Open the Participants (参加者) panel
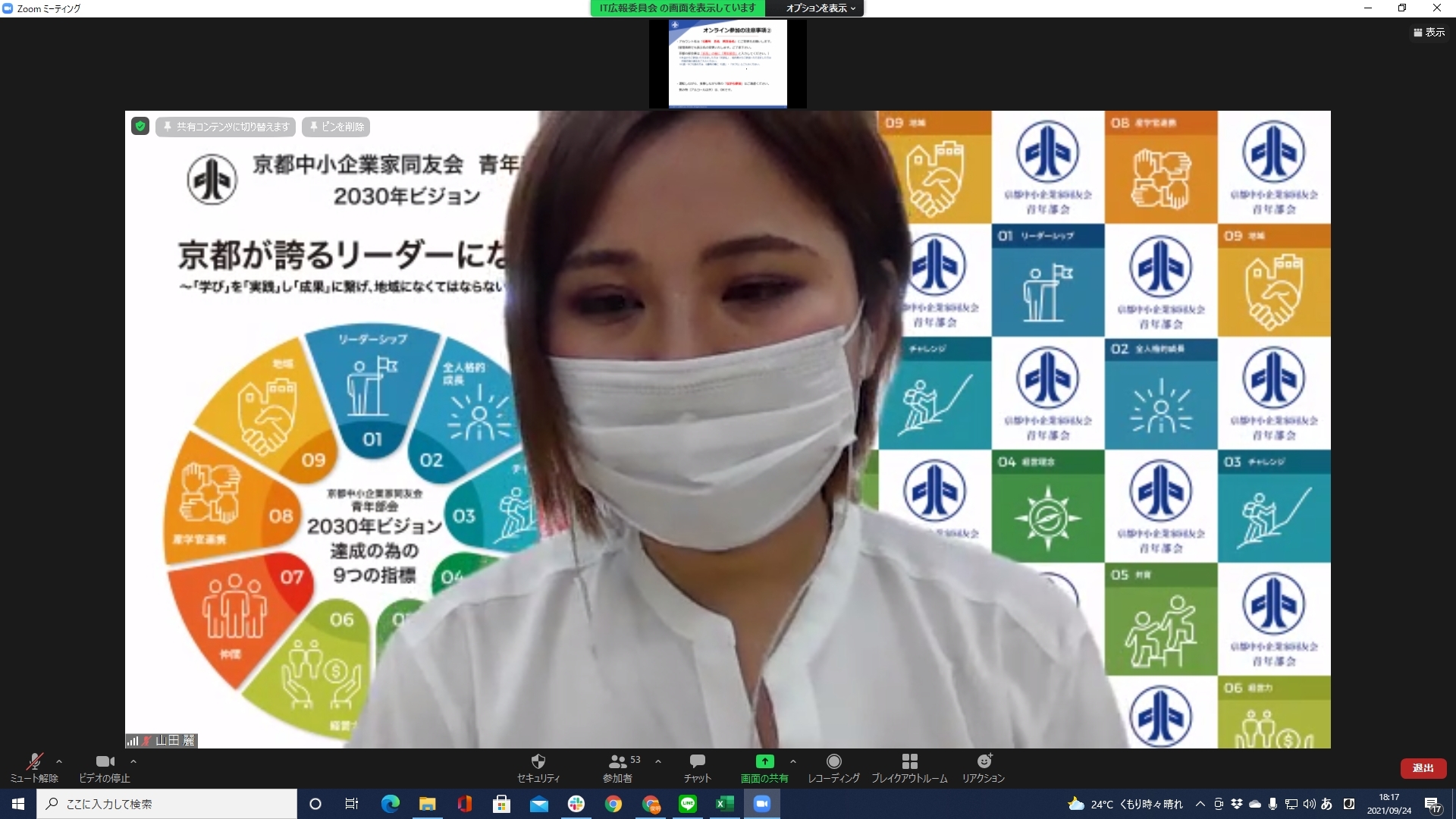 pyautogui.click(x=618, y=767)
